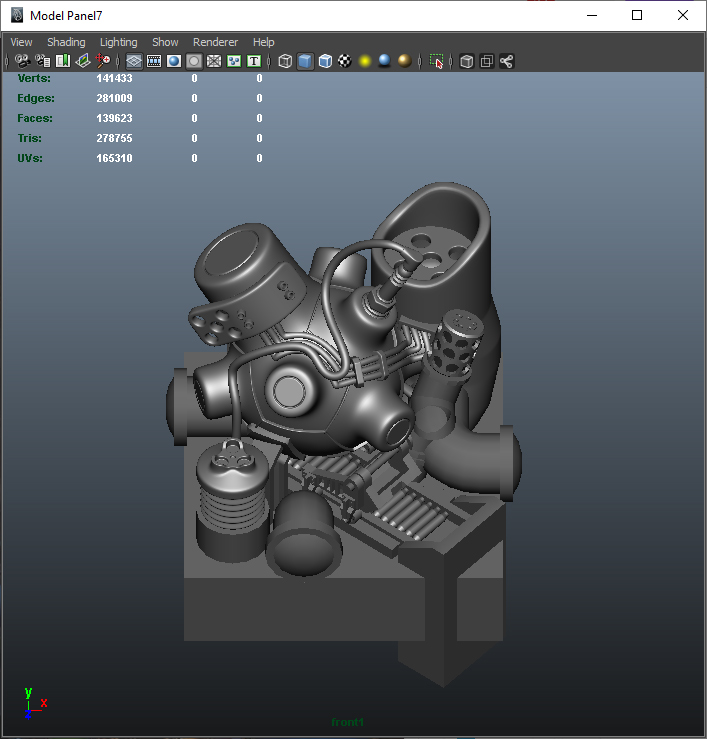707x739 pixels.
Task: Click the Select Camera icon
Action: point(23,61)
